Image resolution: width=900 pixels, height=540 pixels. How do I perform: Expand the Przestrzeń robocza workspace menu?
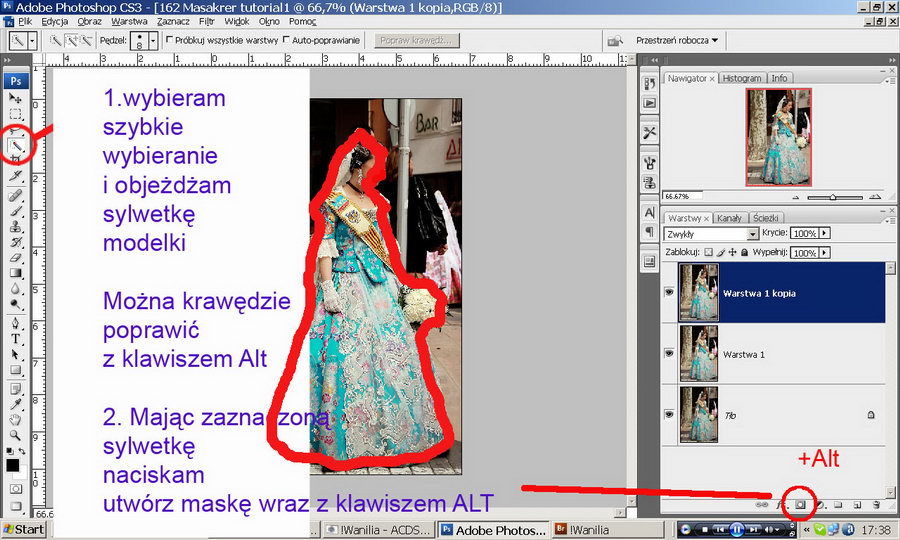(677, 41)
